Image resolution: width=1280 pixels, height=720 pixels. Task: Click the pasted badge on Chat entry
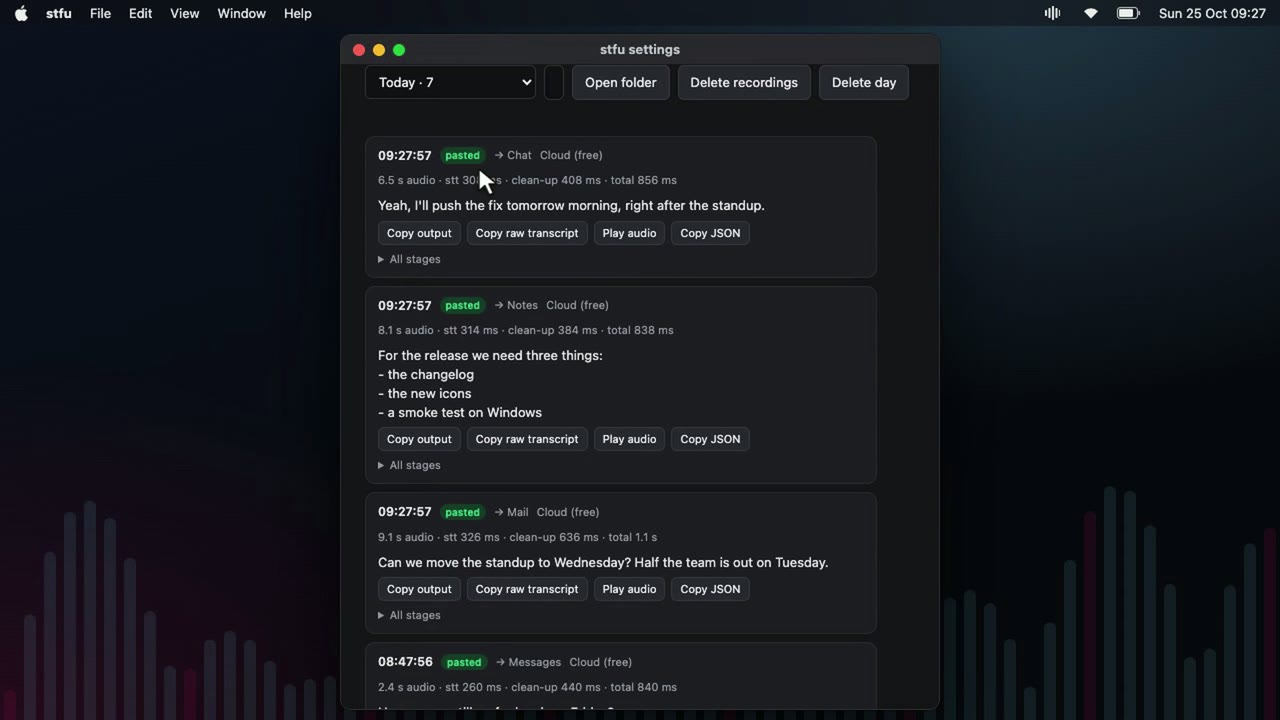462,155
